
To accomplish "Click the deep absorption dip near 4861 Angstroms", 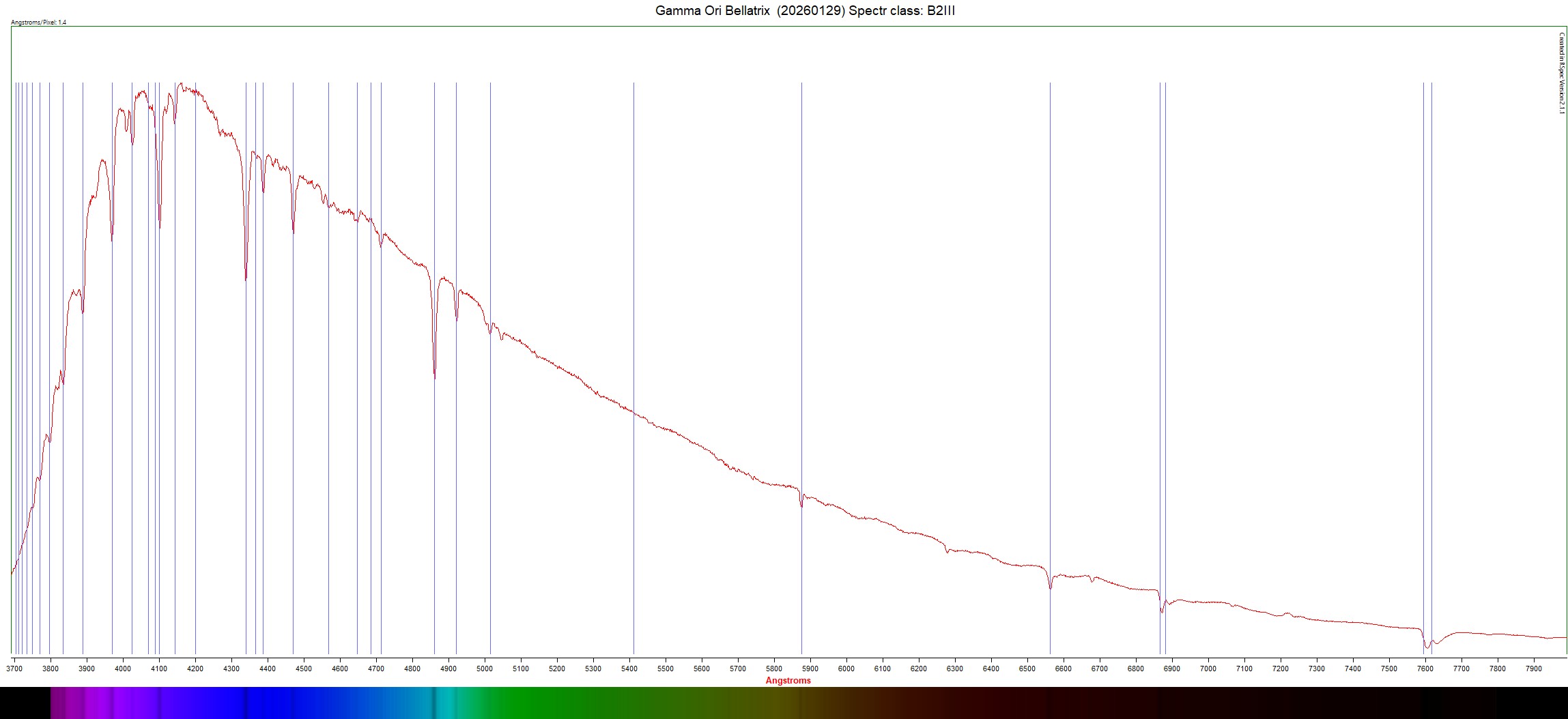I will 435,374.
